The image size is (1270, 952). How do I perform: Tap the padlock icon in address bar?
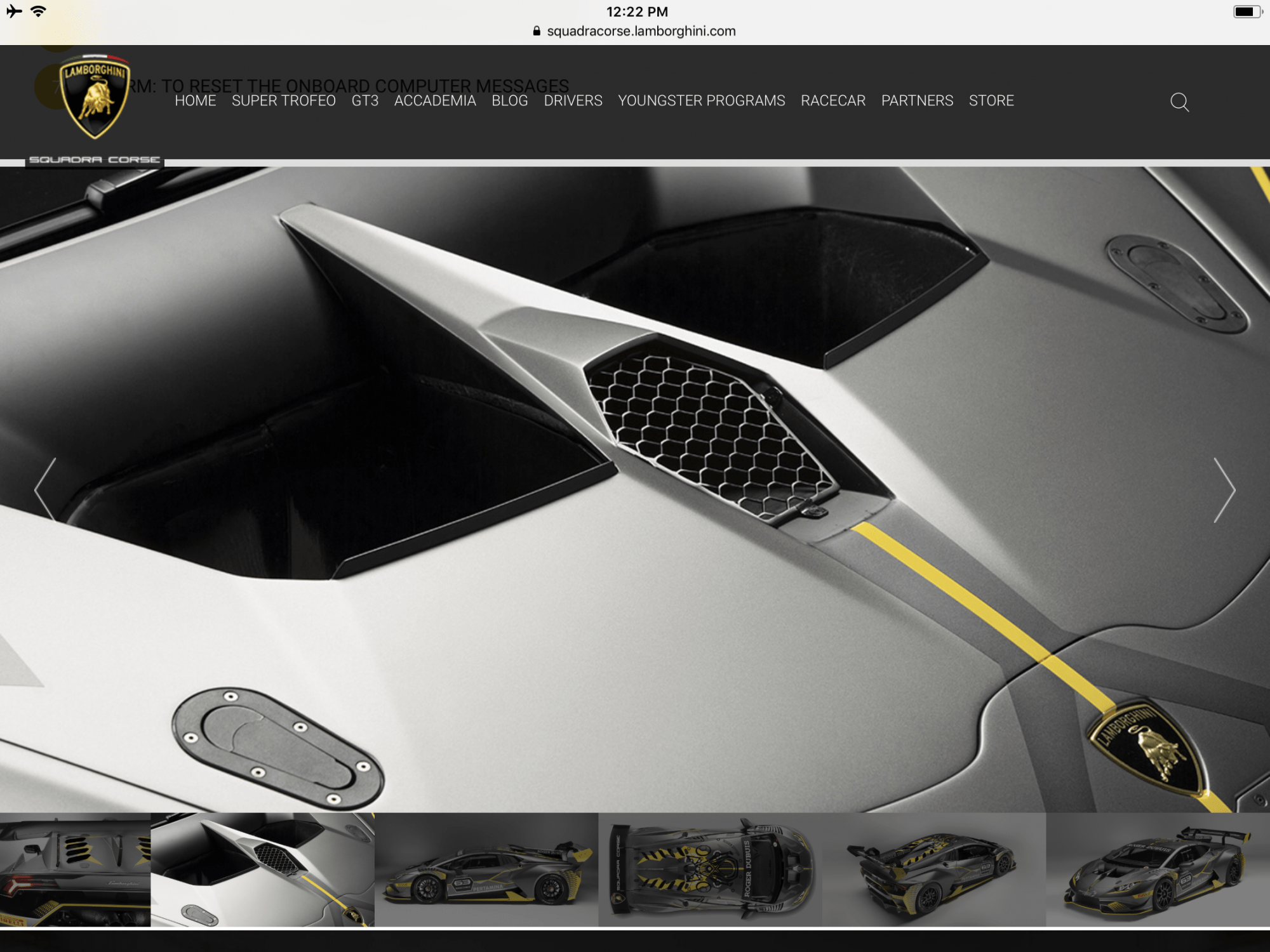537,31
